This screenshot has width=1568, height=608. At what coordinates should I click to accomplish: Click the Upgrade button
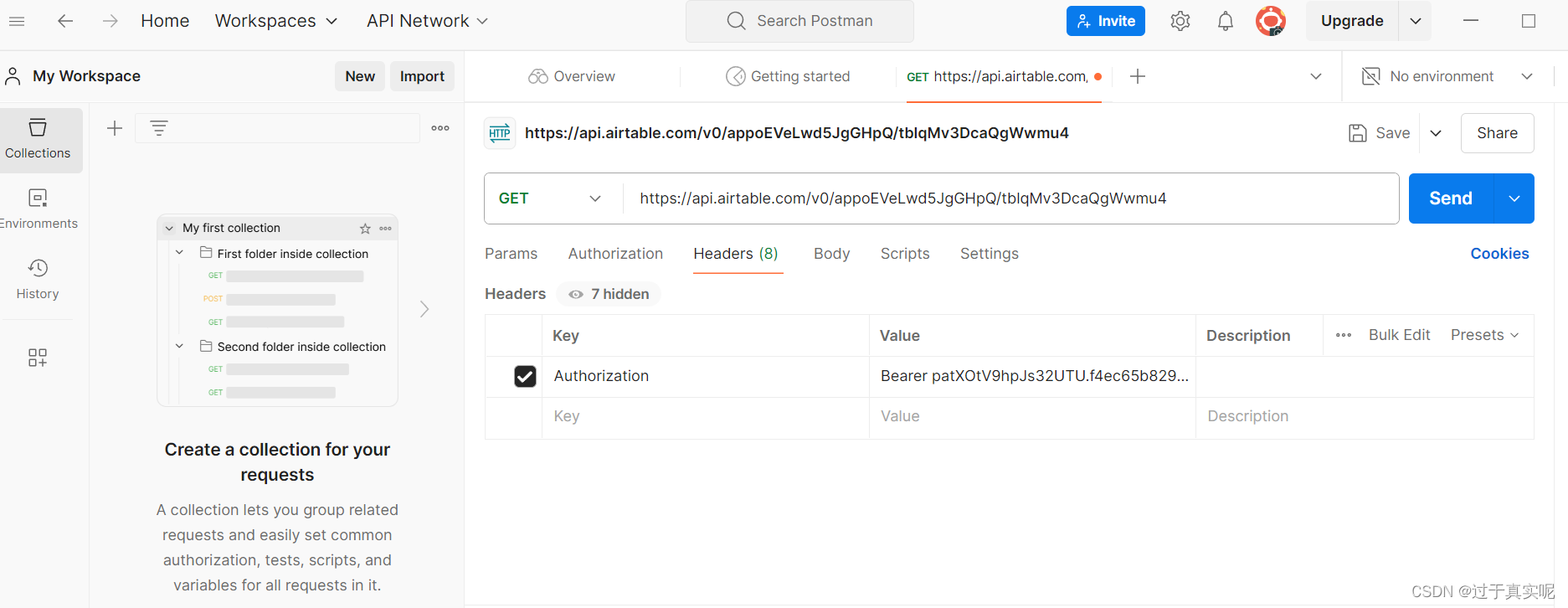point(1352,21)
